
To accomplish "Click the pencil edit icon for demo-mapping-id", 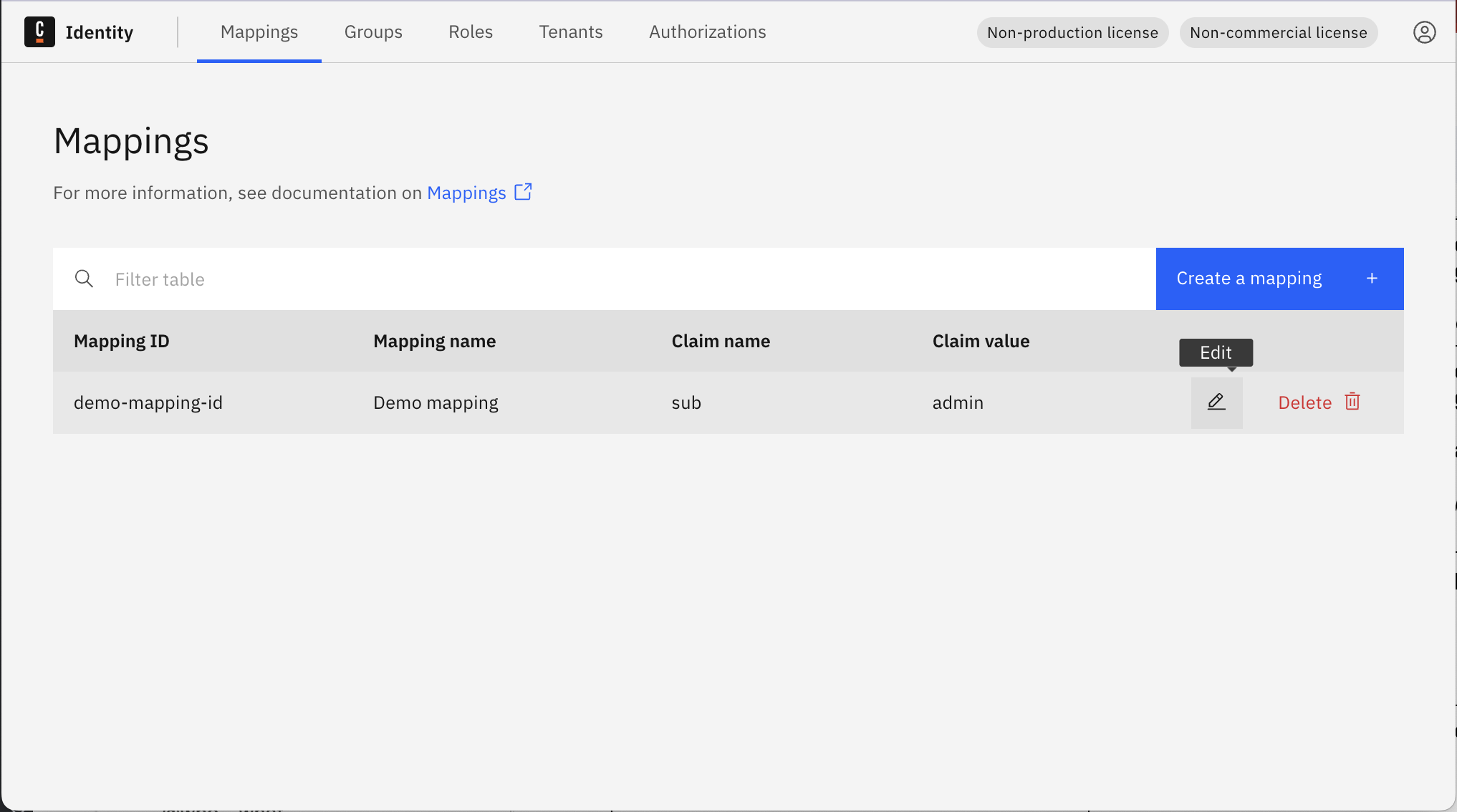I will [x=1216, y=402].
